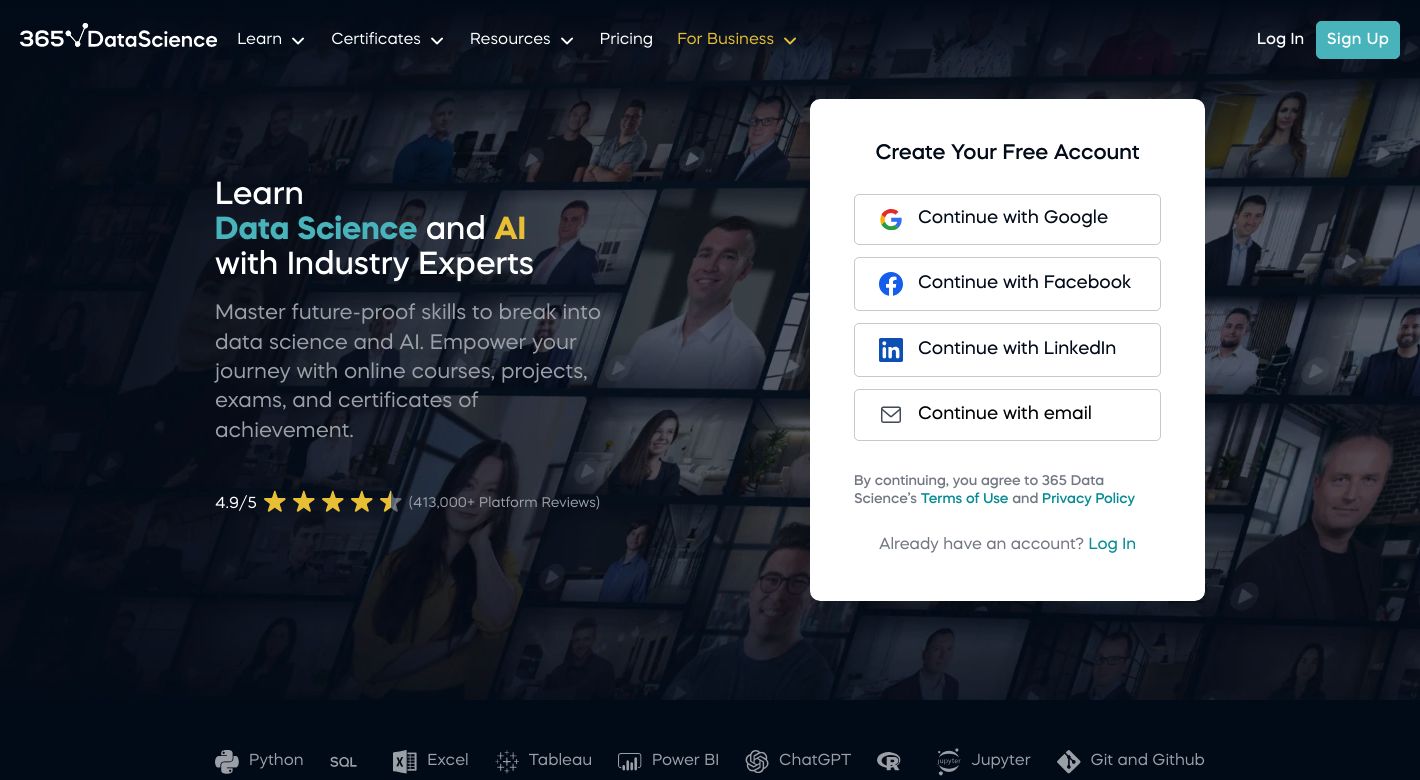Click the Tableau logo icon
This screenshot has width=1420, height=780.
coord(507,762)
